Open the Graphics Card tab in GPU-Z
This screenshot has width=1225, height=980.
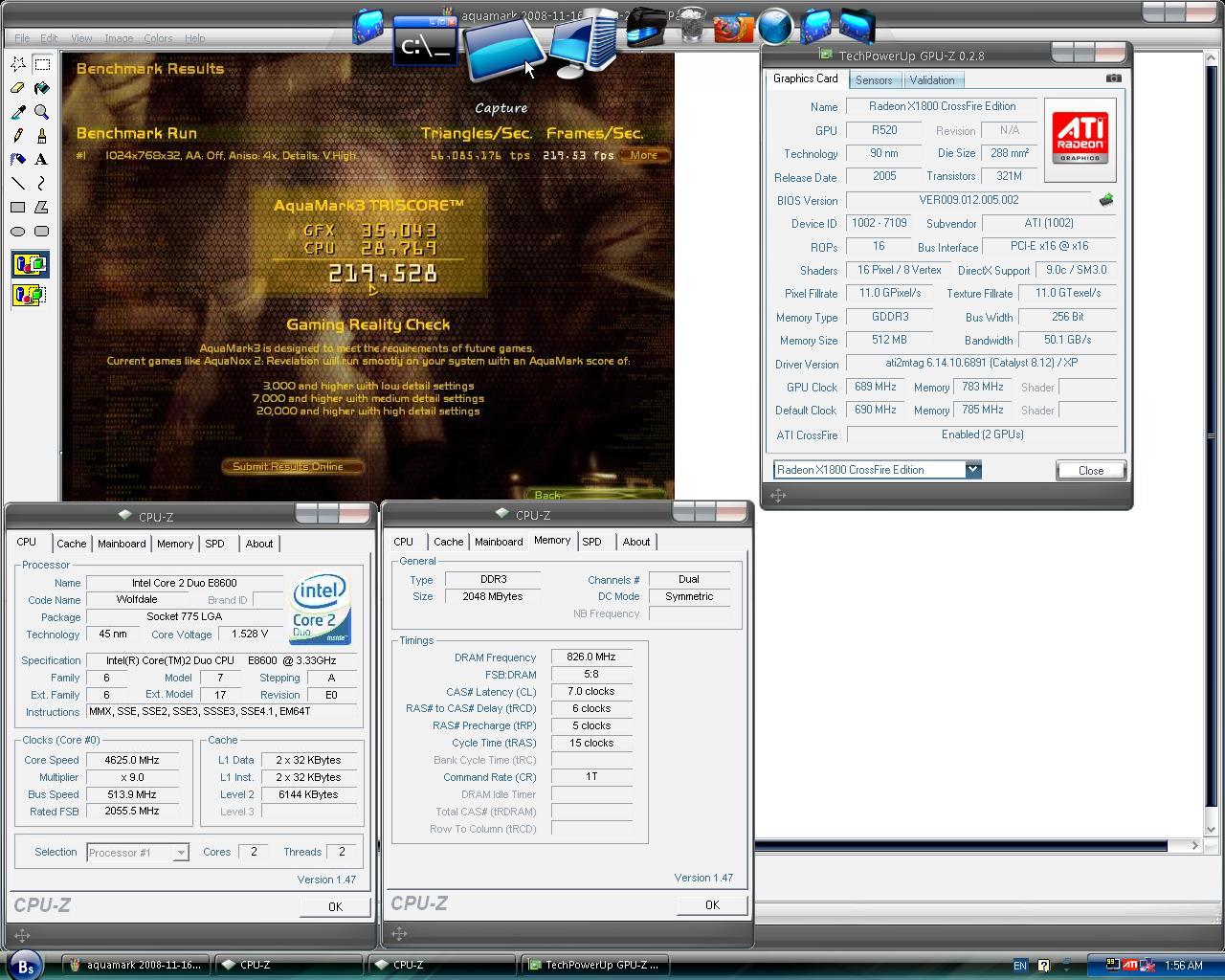click(805, 78)
